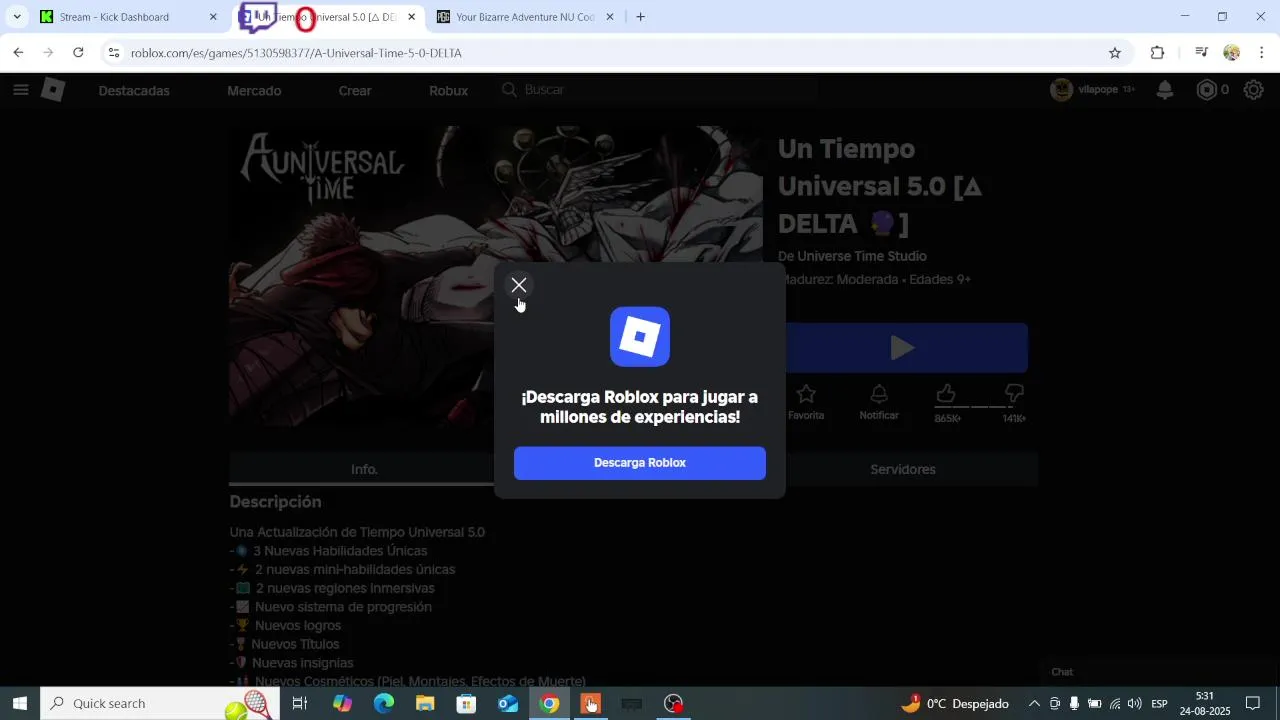The image size is (1280, 720).
Task: View site information icon in address bar
Action: point(114,53)
